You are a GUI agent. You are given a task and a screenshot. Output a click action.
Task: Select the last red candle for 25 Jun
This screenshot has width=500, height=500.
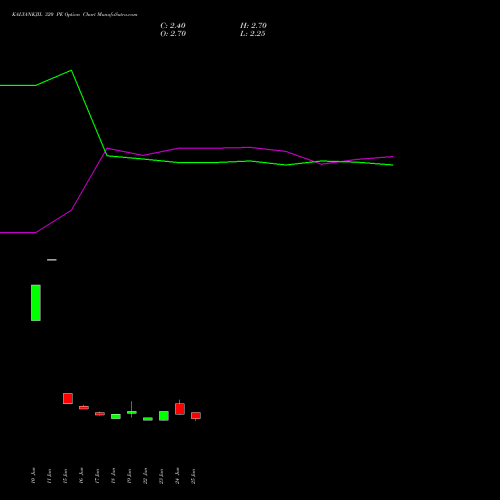[196, 416]
